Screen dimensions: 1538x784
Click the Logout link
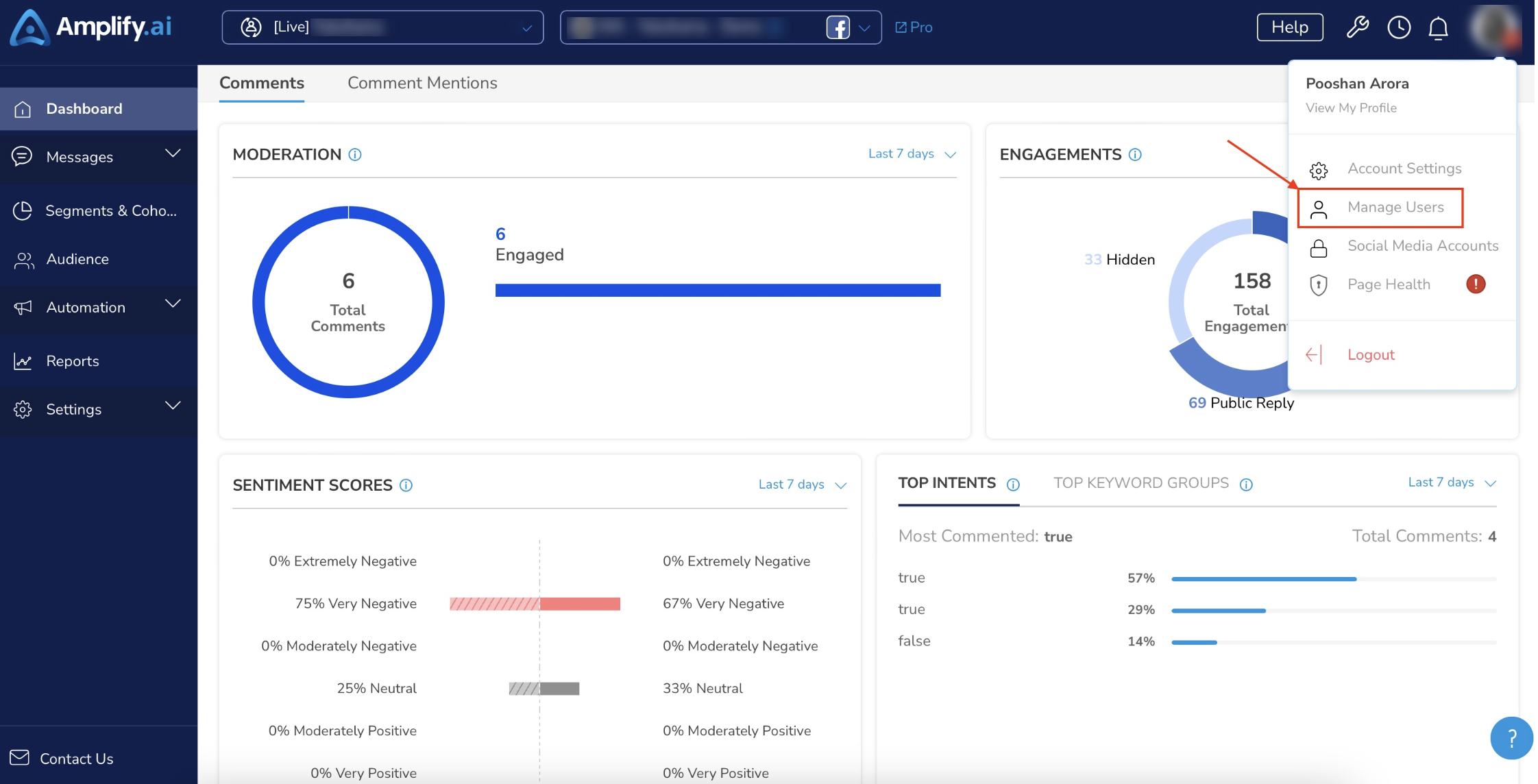pyautogui.click(x=1371, y=354)
